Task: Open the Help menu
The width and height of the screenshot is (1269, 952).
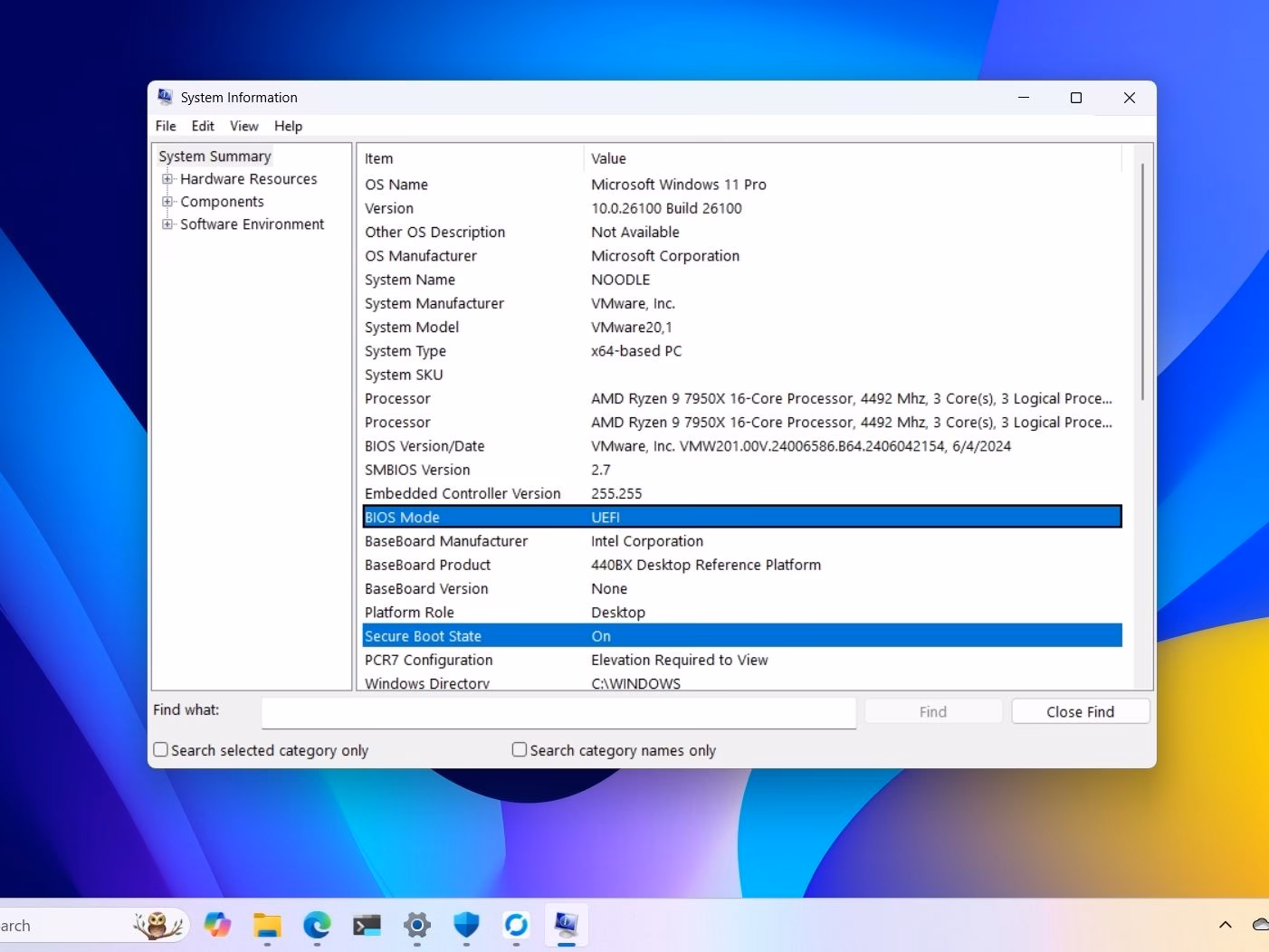Action: pyautogui.click(x=288, y=126)
